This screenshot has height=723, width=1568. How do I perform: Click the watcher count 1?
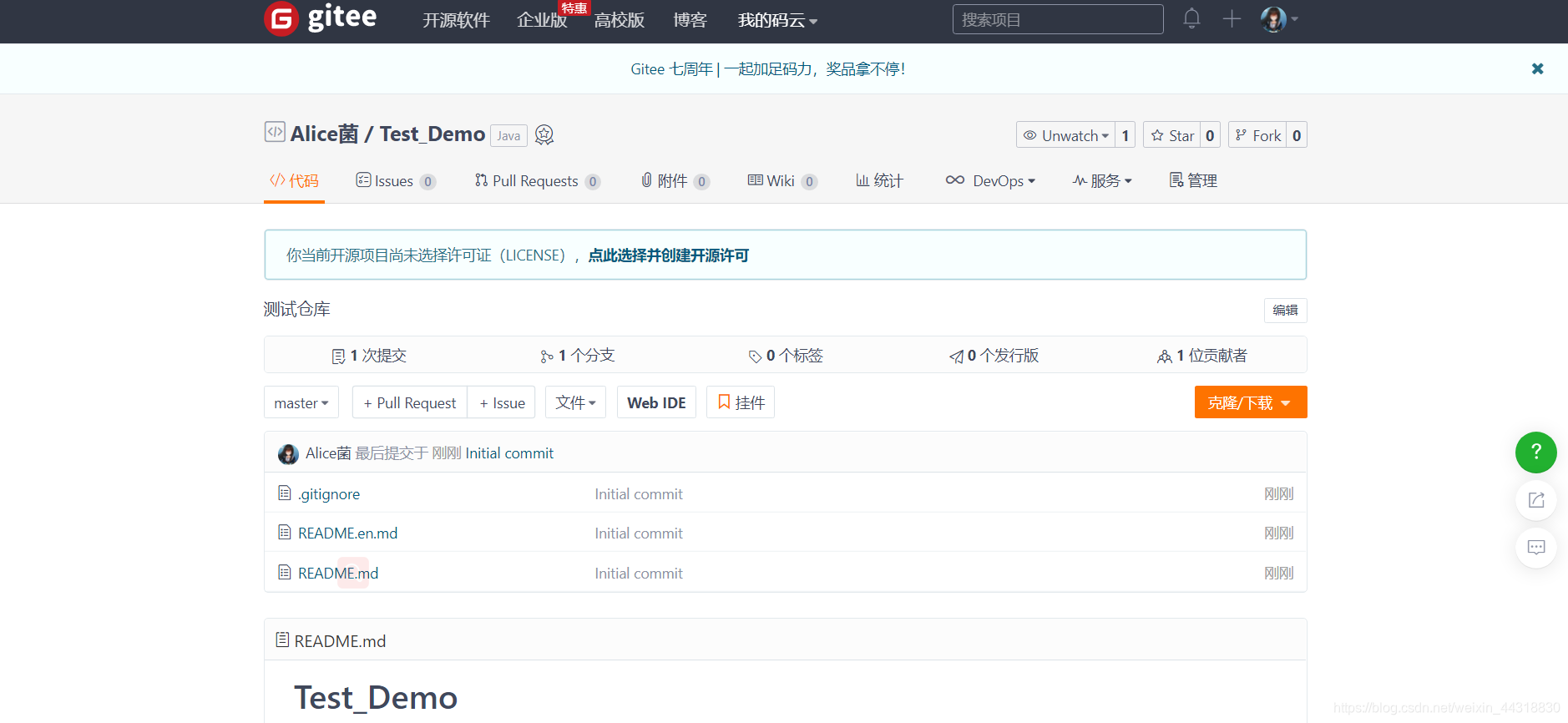pos(1125,135)
